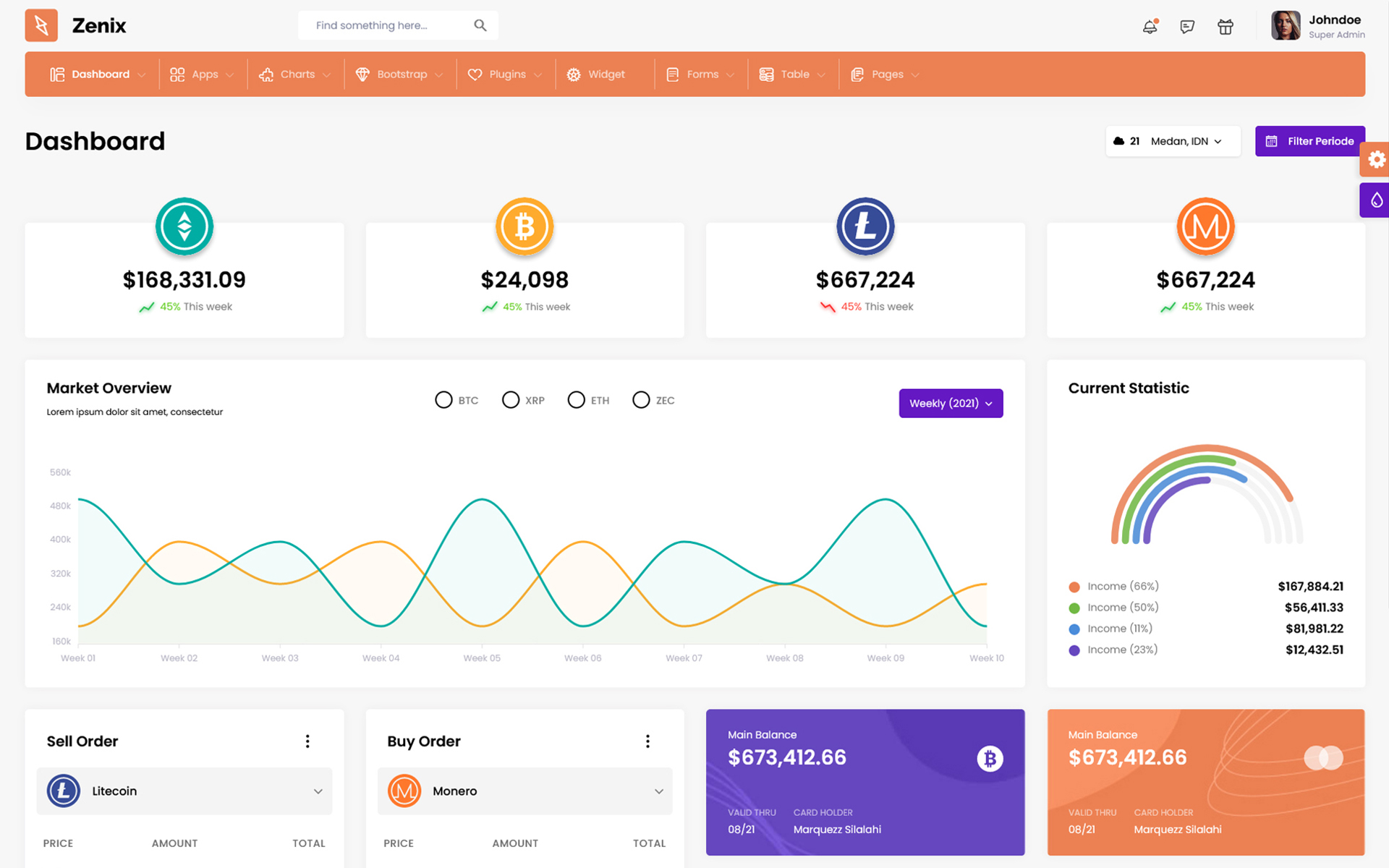Select the XRP radio button
This screenshot has height=868, width=1389.
click(x=511, y=400)
